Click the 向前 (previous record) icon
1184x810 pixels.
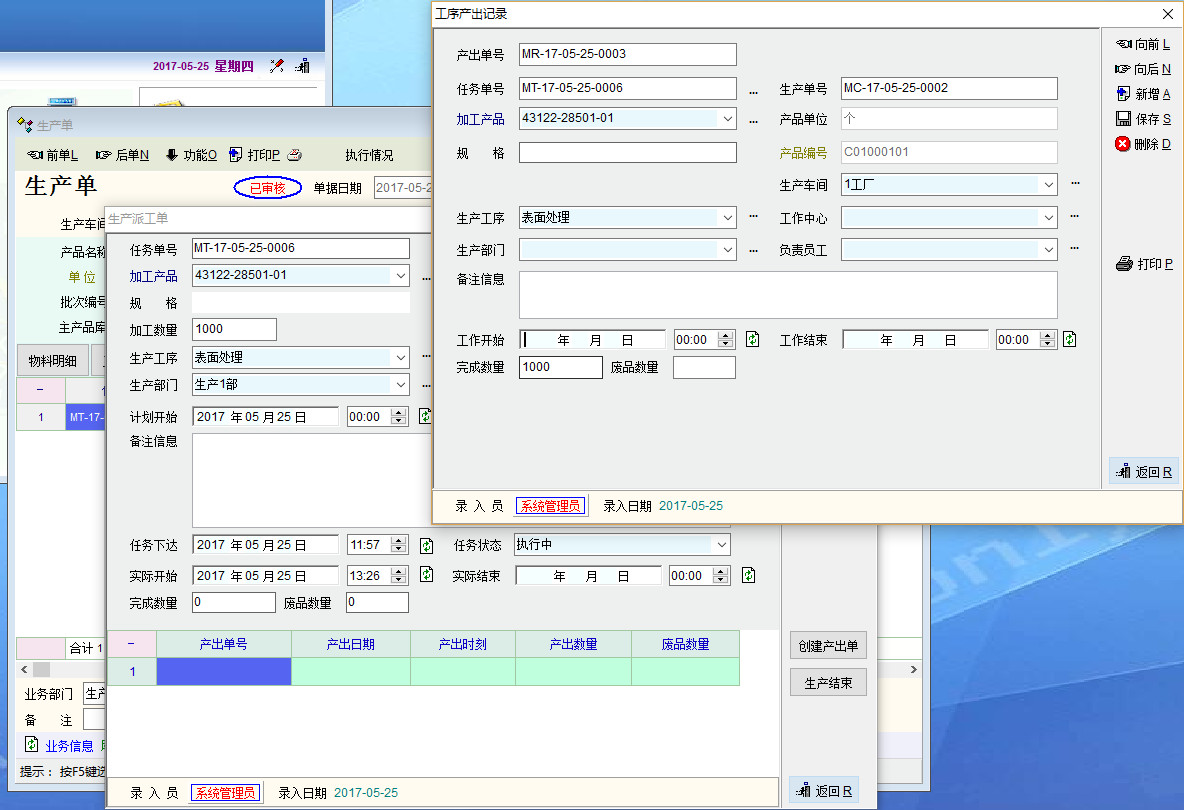click(1123, 44)
